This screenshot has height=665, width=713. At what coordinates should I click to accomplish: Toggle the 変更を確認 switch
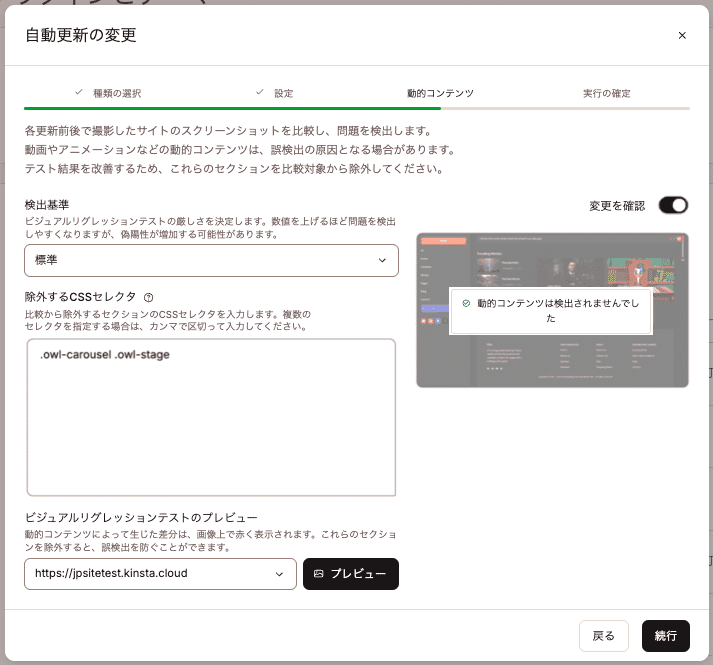(673, 206)
